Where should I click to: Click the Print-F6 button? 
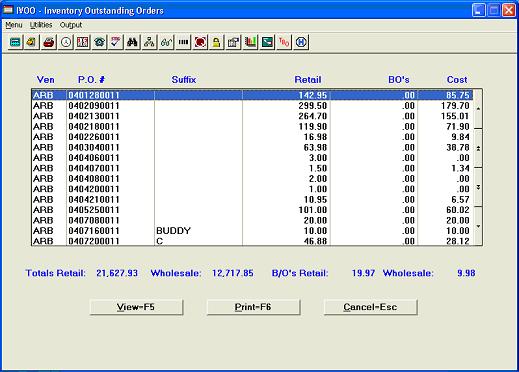(253, 307)
